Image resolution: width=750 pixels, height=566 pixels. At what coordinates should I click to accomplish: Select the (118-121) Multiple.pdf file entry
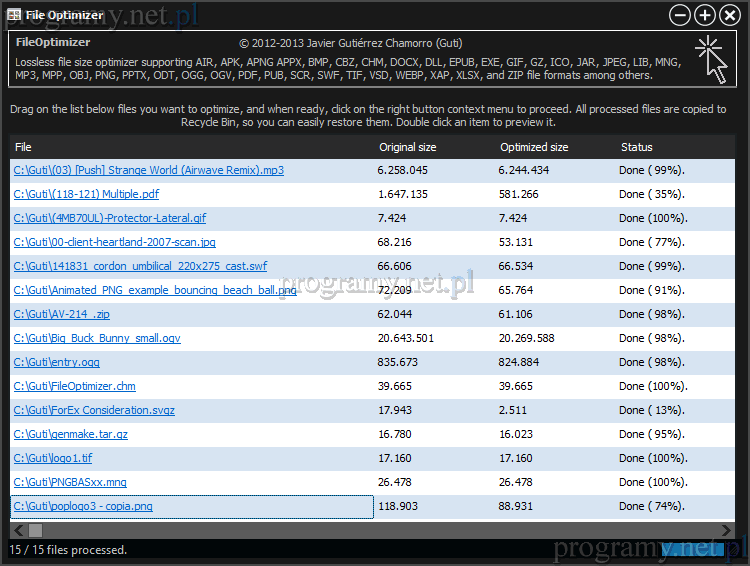(x=86, y=195)
